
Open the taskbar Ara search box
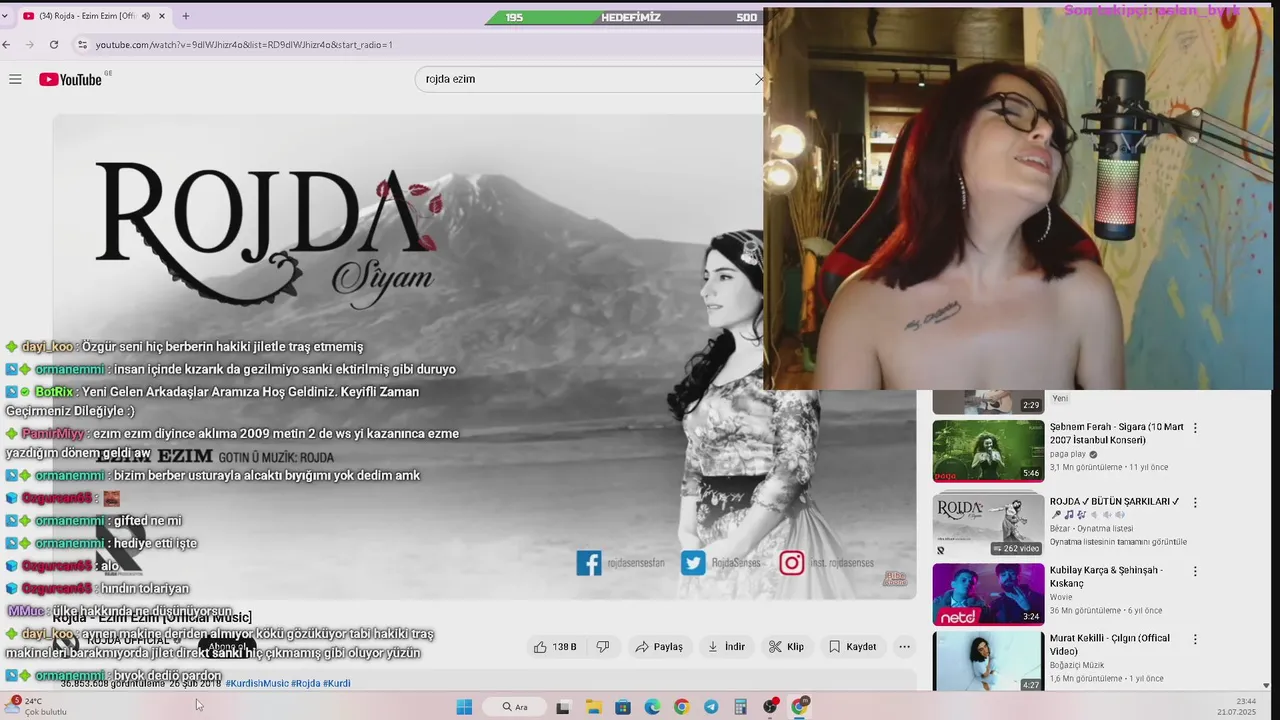[x=516, y=707]
